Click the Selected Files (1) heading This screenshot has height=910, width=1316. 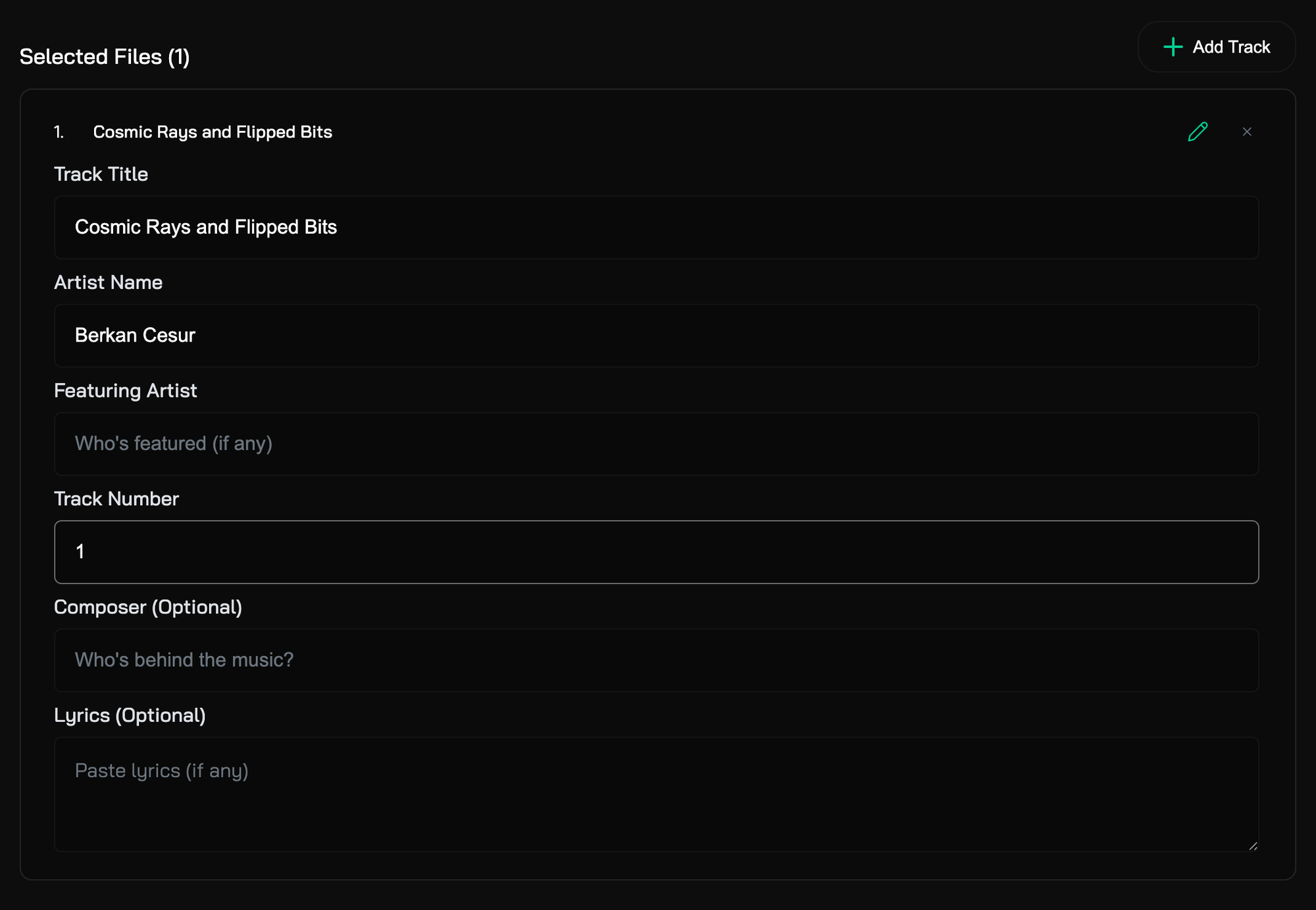(x=105, y=57)
